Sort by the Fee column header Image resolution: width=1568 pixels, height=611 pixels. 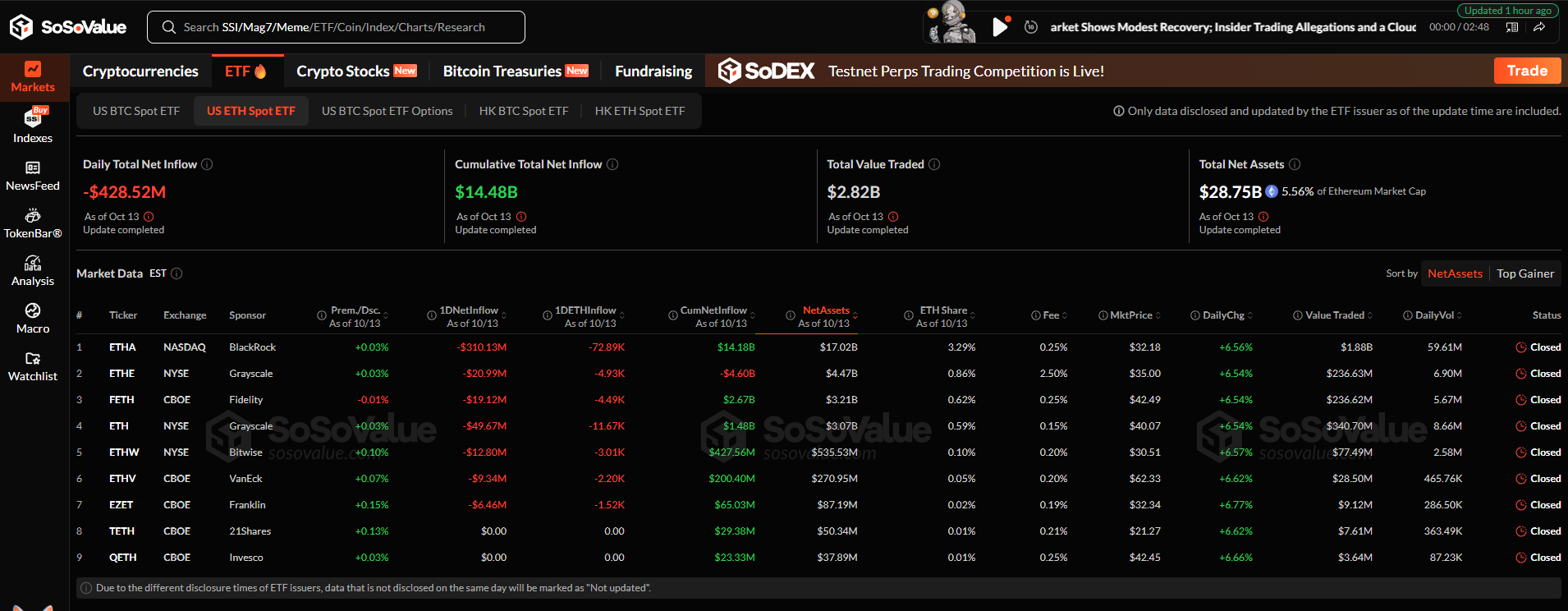click(x=1051, y=315)
